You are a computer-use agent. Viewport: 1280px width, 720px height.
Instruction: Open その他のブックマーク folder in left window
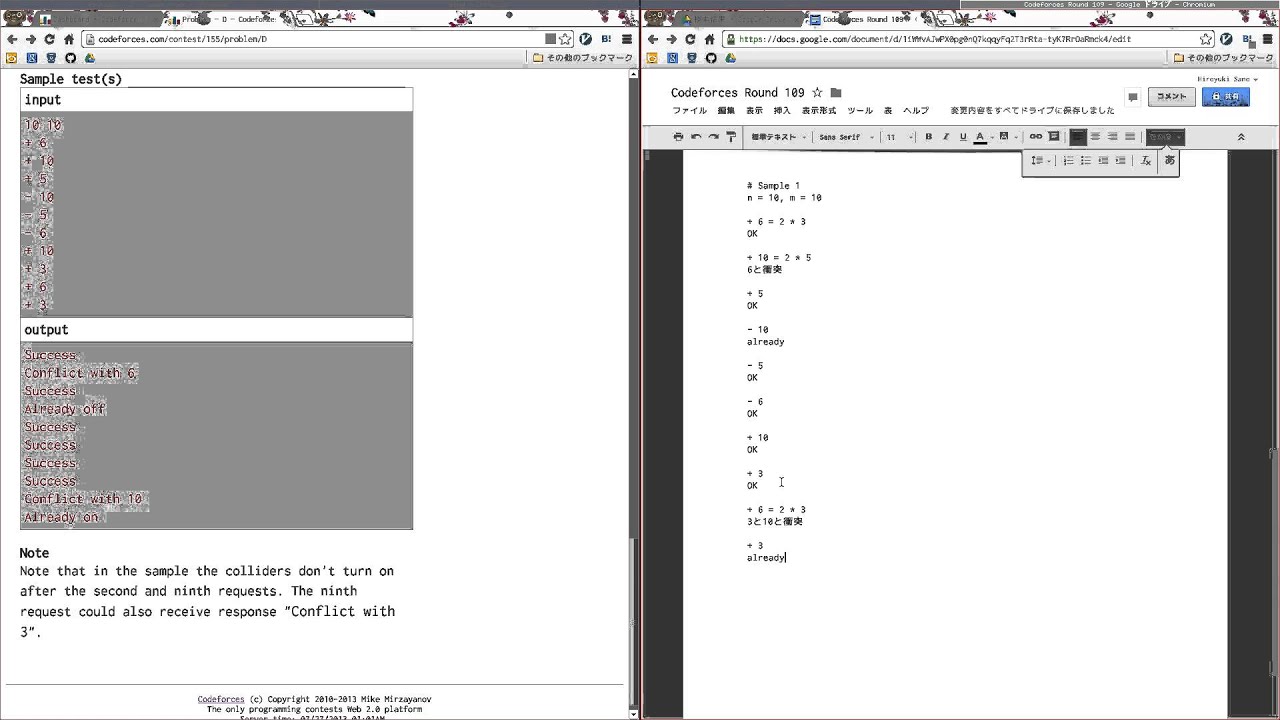click(583, 58)
